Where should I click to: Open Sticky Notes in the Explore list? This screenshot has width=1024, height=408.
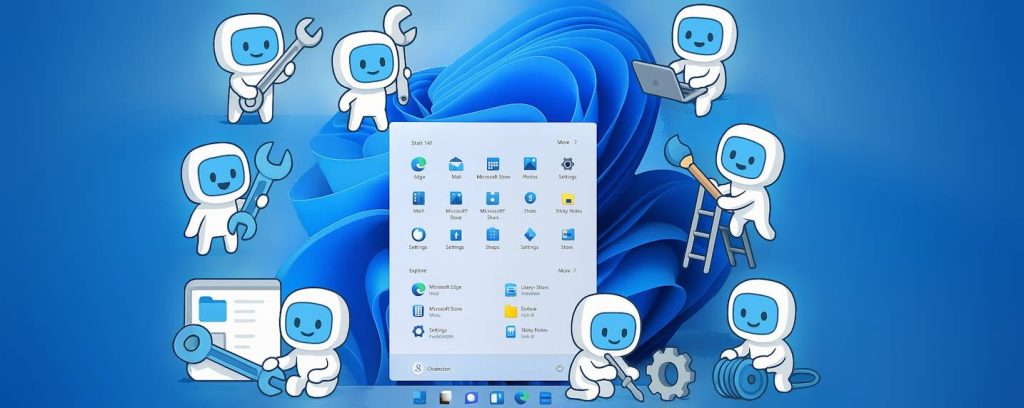526,332
